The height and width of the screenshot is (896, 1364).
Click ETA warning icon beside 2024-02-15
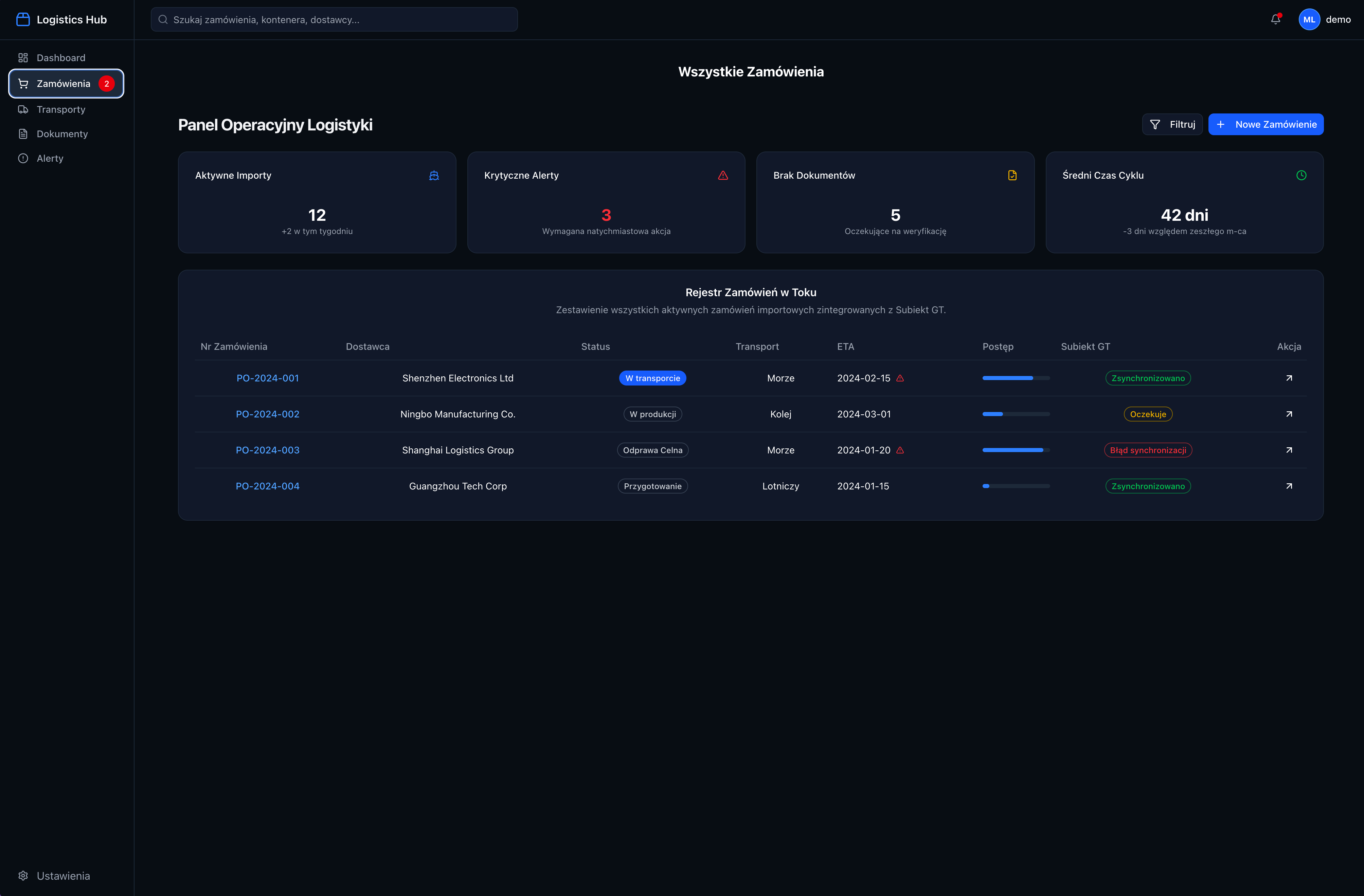(x=900, y=378)
